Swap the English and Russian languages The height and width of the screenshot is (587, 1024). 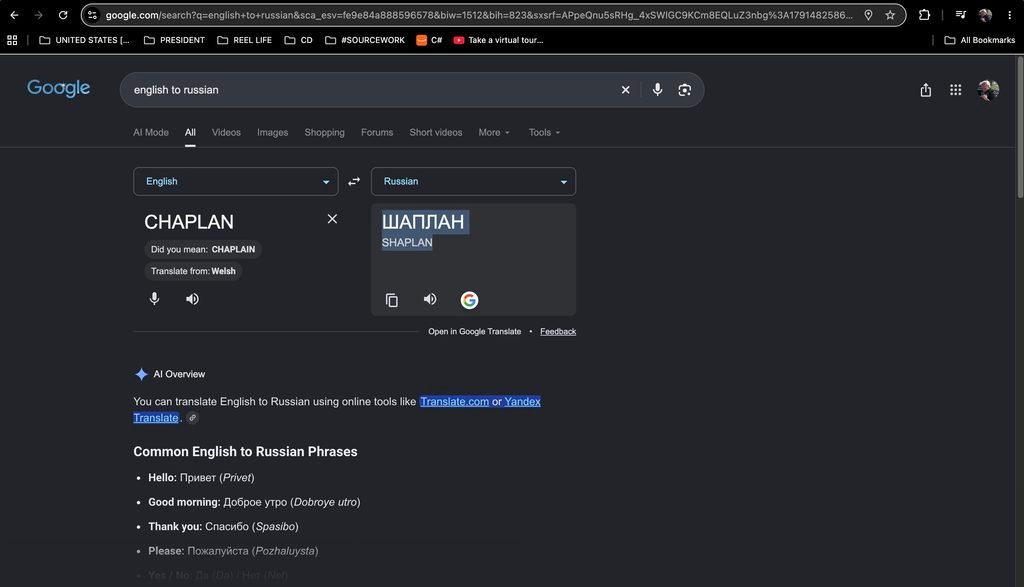(x=354, y=182)
